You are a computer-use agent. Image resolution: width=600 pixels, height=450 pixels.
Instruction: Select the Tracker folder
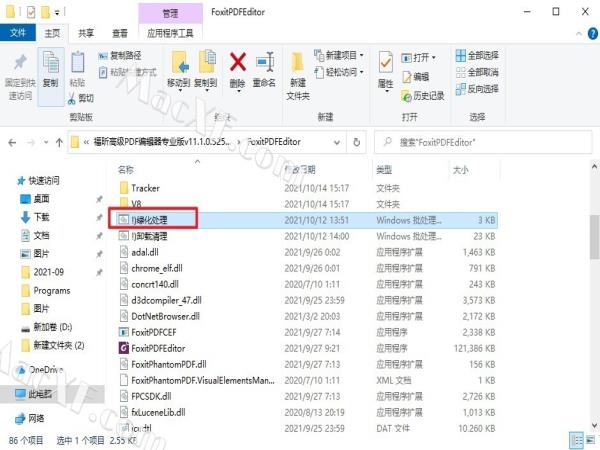[x=140, y=188]
